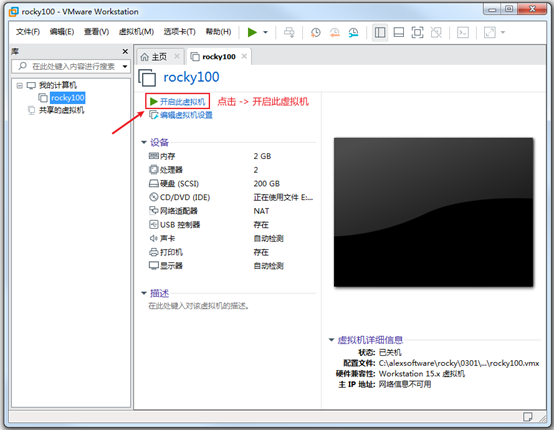Click the status bar message icon
554x430 pixels.
click(528, 417)
